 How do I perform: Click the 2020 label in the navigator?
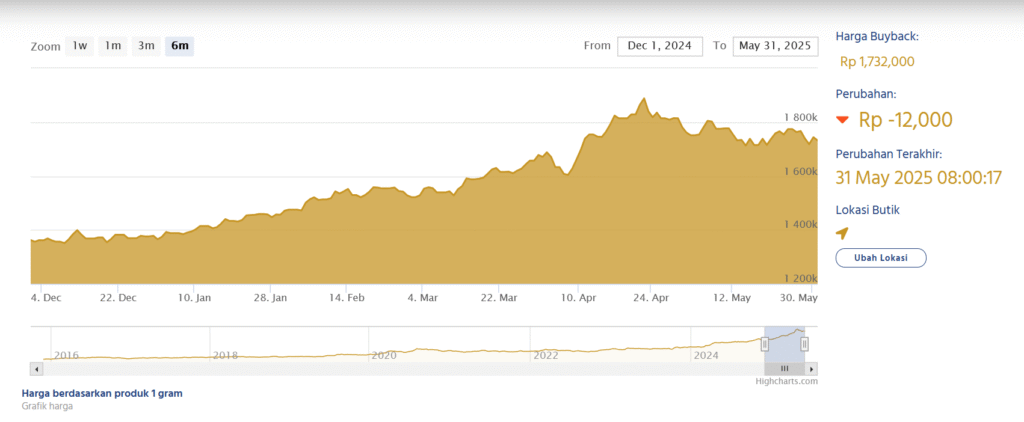coord(384,355)
